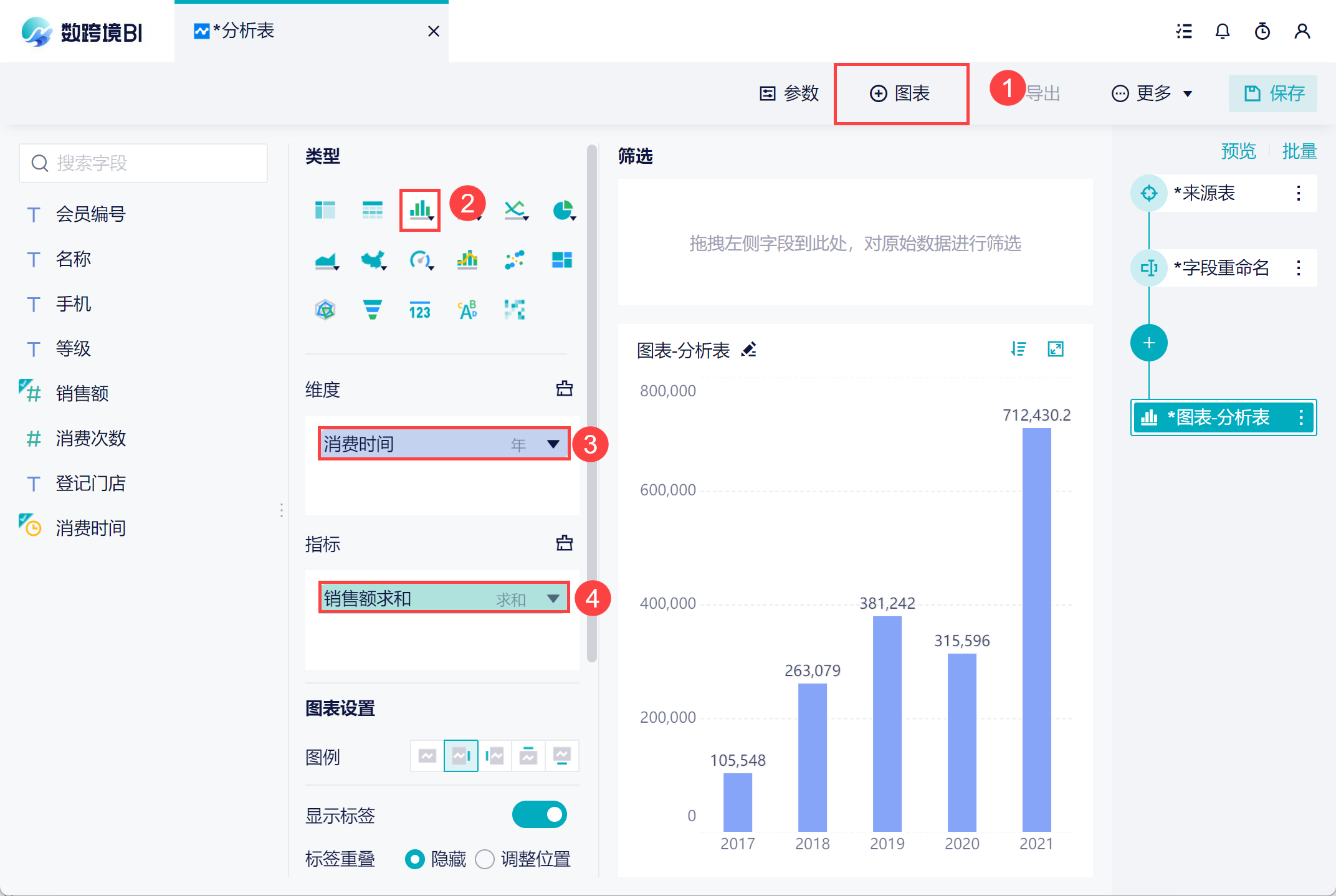Click the 搜索字段 search field
The height and width of the screenshot is (896, 1336).
pyautogui.click(x=143, y=163)
